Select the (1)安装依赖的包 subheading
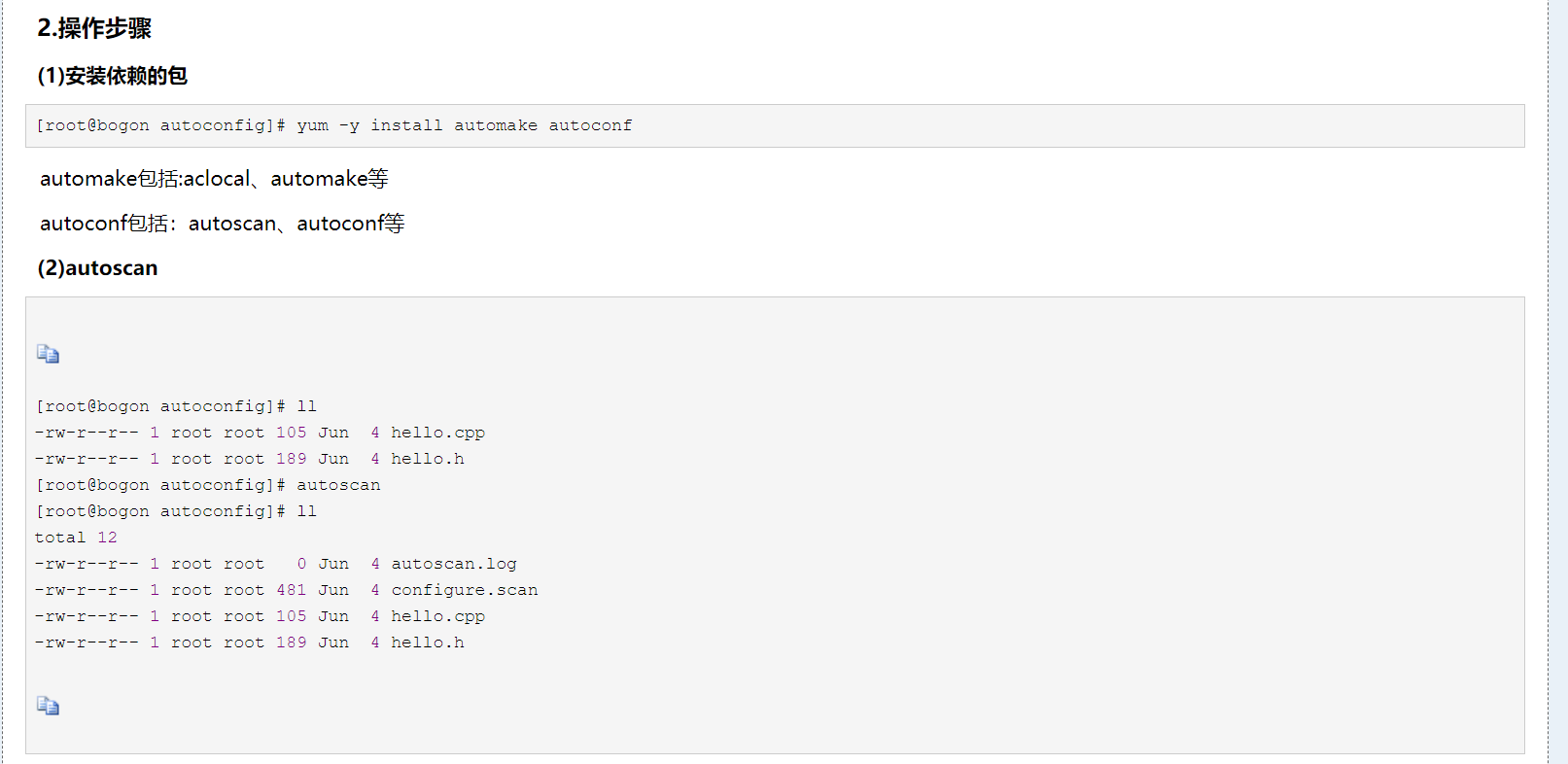 (x=112, y=76)
